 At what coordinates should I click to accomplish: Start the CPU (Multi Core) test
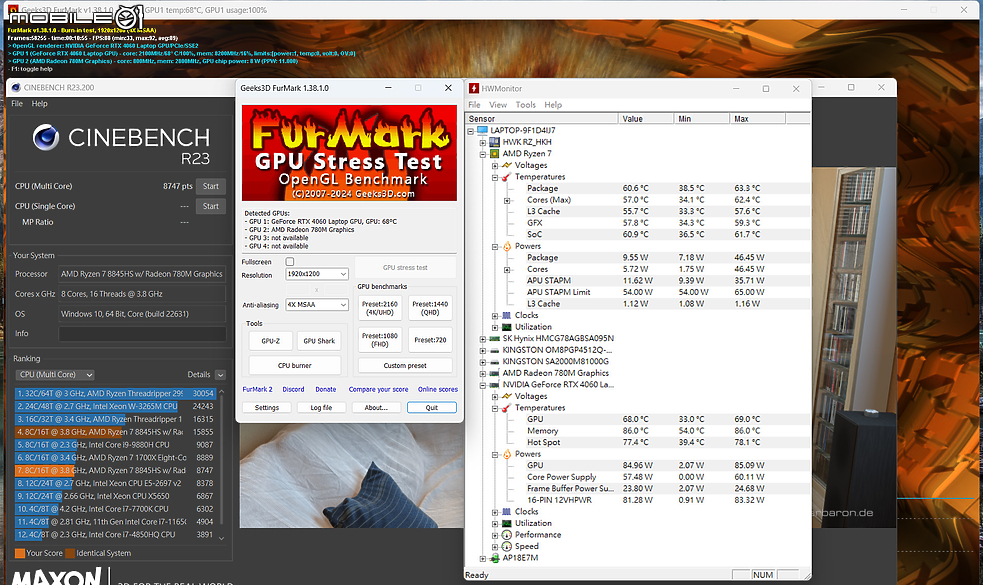(x=211, y=186)
